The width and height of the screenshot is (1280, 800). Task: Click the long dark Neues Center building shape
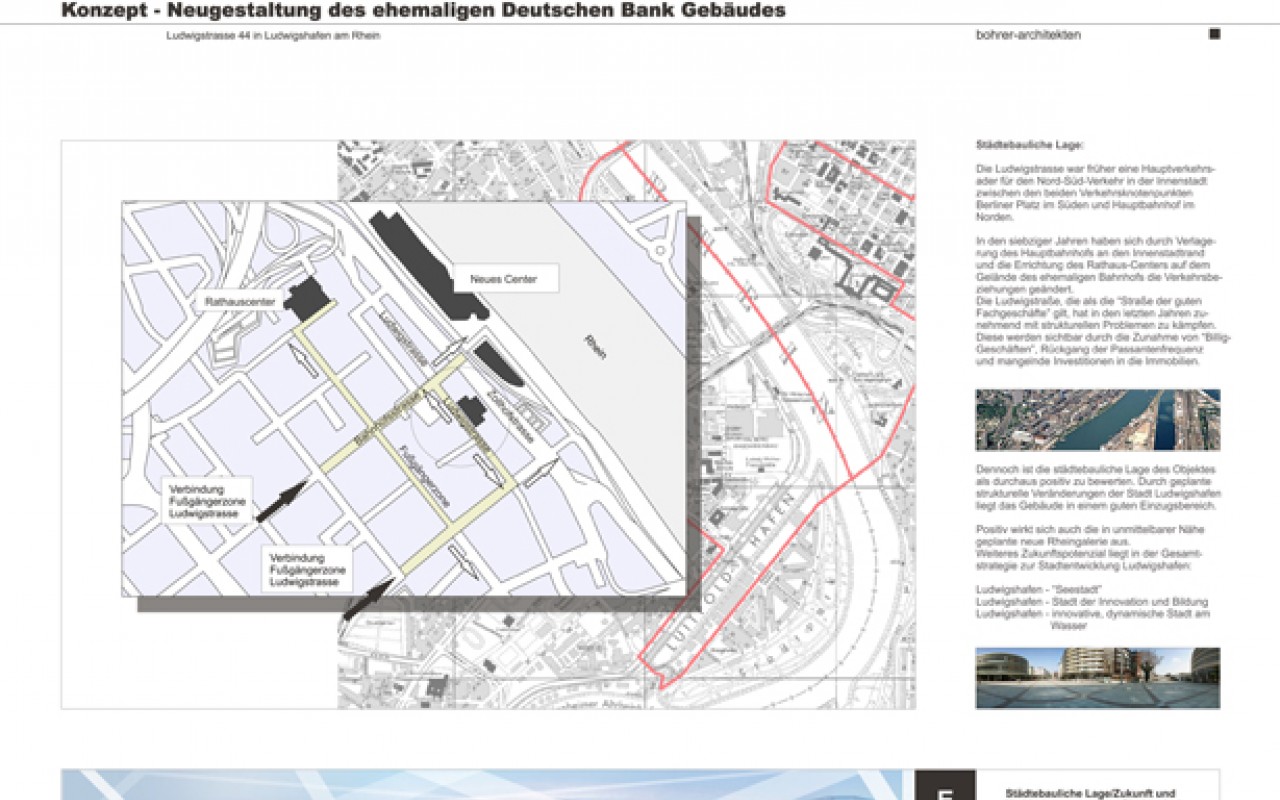pos(428,264)
